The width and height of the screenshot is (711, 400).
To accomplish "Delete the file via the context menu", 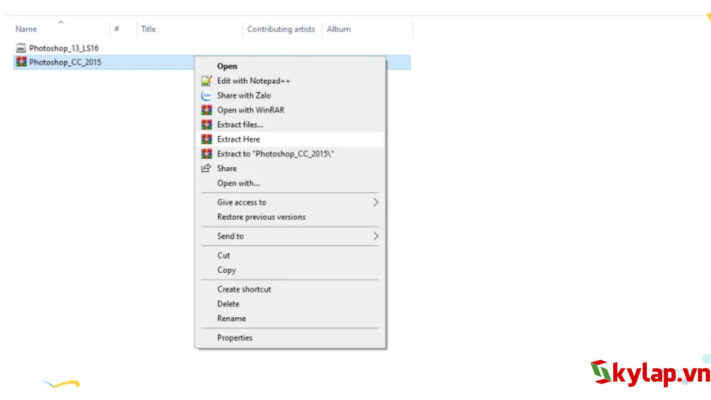I will [228, 304].
